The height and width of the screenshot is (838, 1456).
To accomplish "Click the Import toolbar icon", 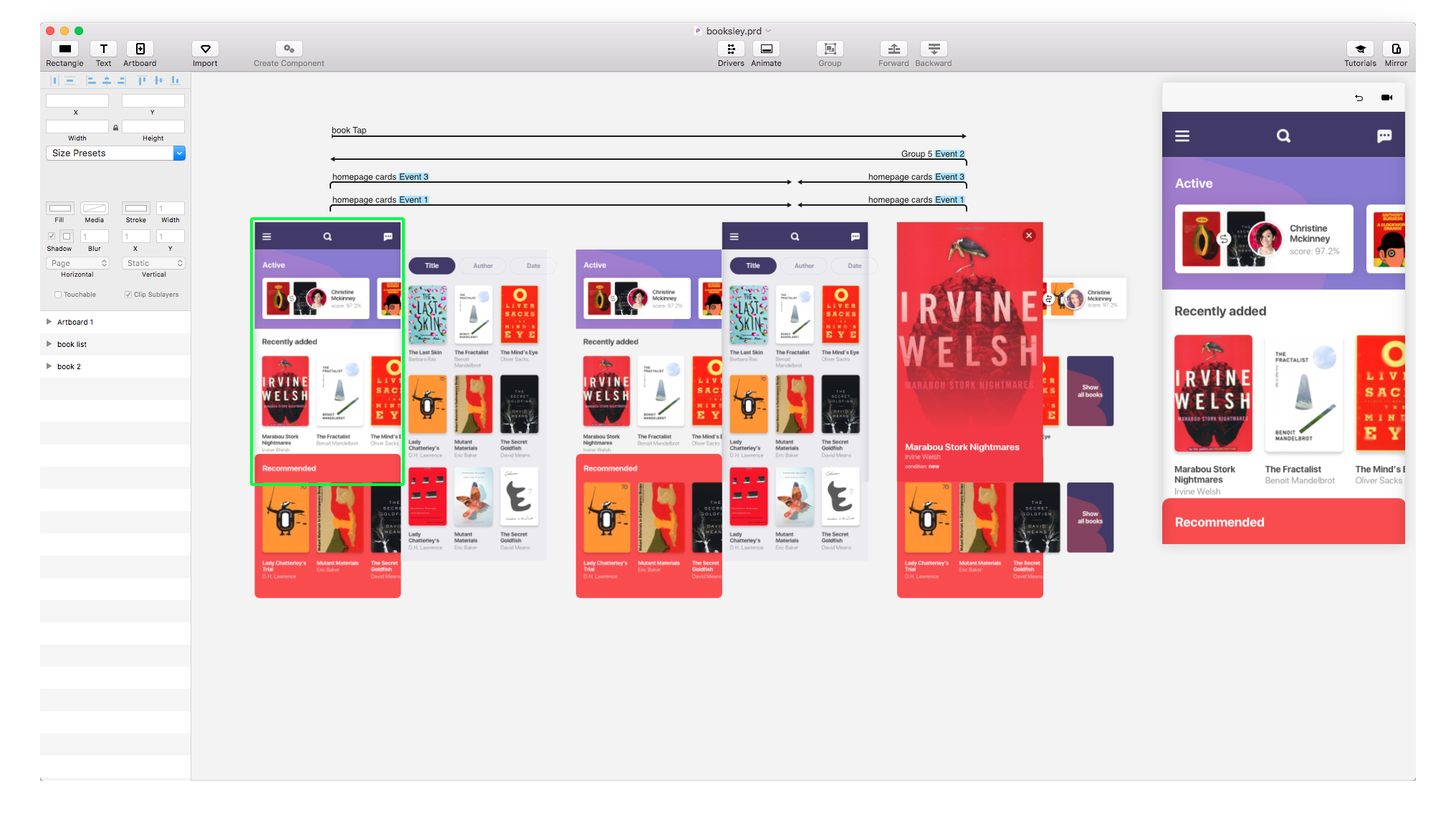I will (x=205, y=49).
